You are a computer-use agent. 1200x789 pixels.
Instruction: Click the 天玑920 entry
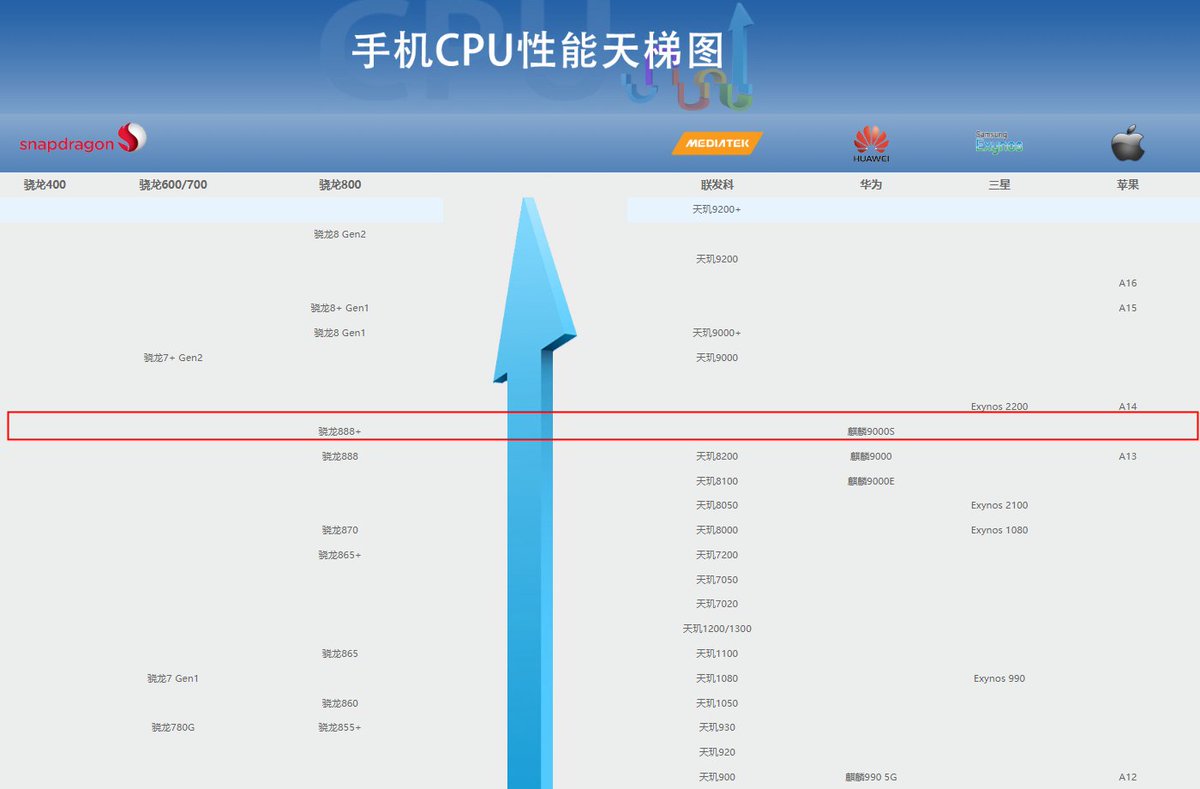coord(717,753)
